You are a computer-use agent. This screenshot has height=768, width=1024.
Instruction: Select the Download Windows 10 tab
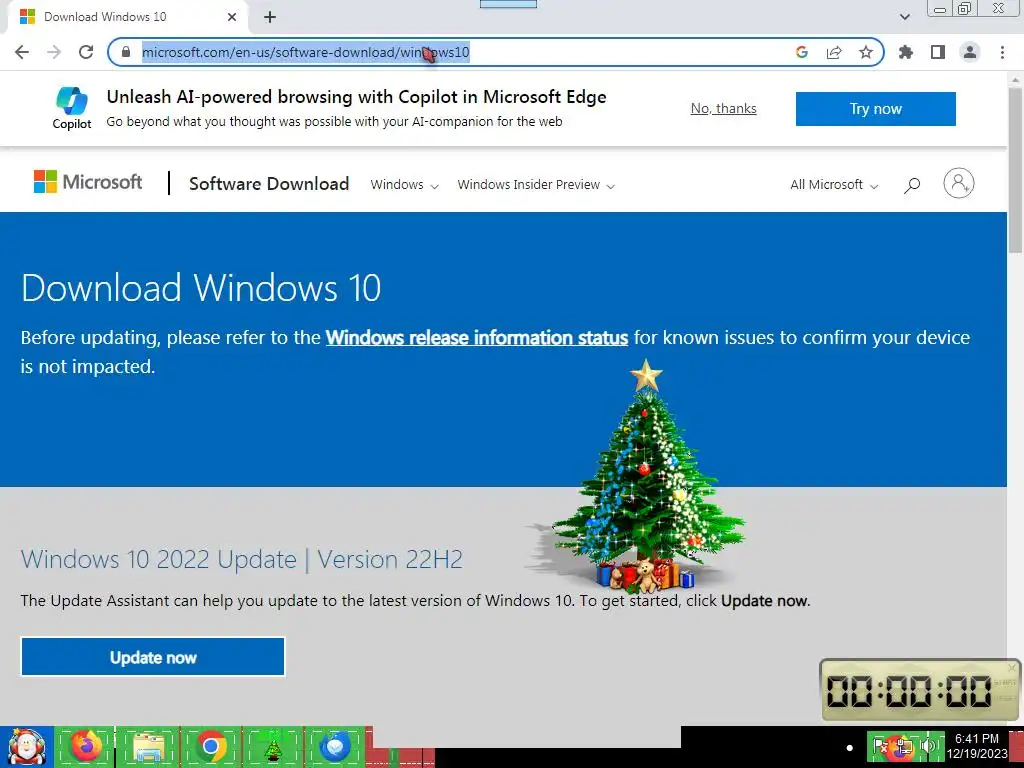point(127,17)
